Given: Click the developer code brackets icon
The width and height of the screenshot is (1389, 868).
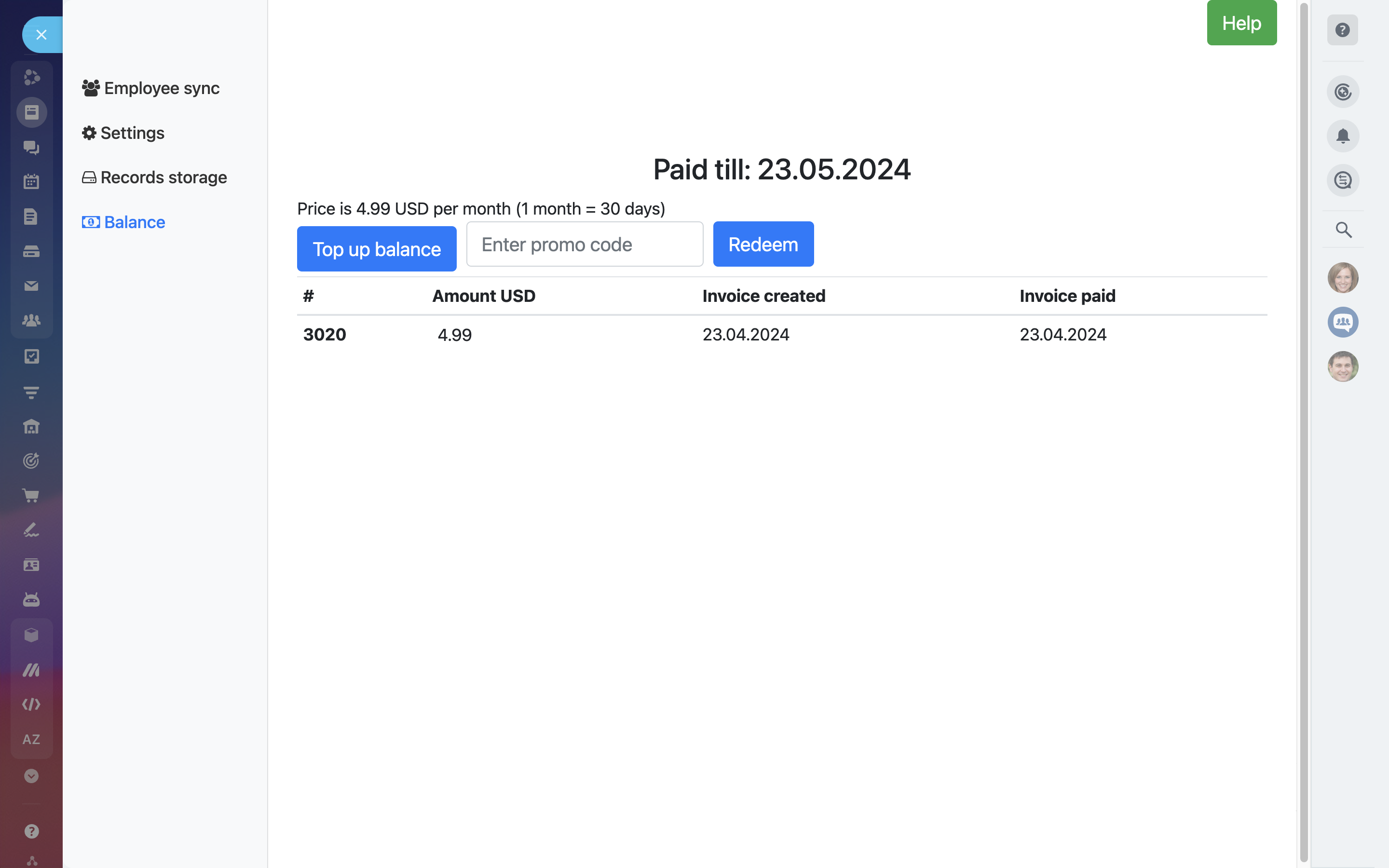Looking at the screenshot, I should point(31,705).
